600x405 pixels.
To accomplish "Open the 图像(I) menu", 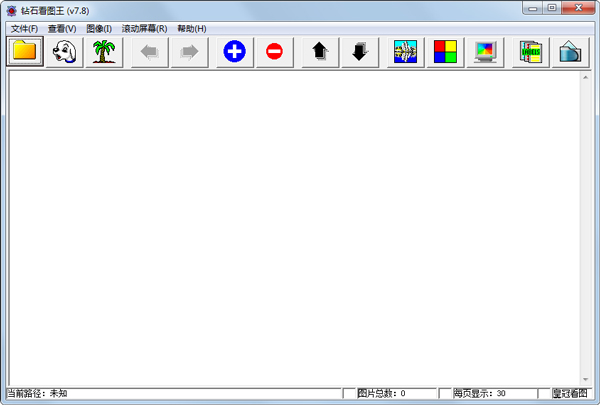I will point(99,28).
